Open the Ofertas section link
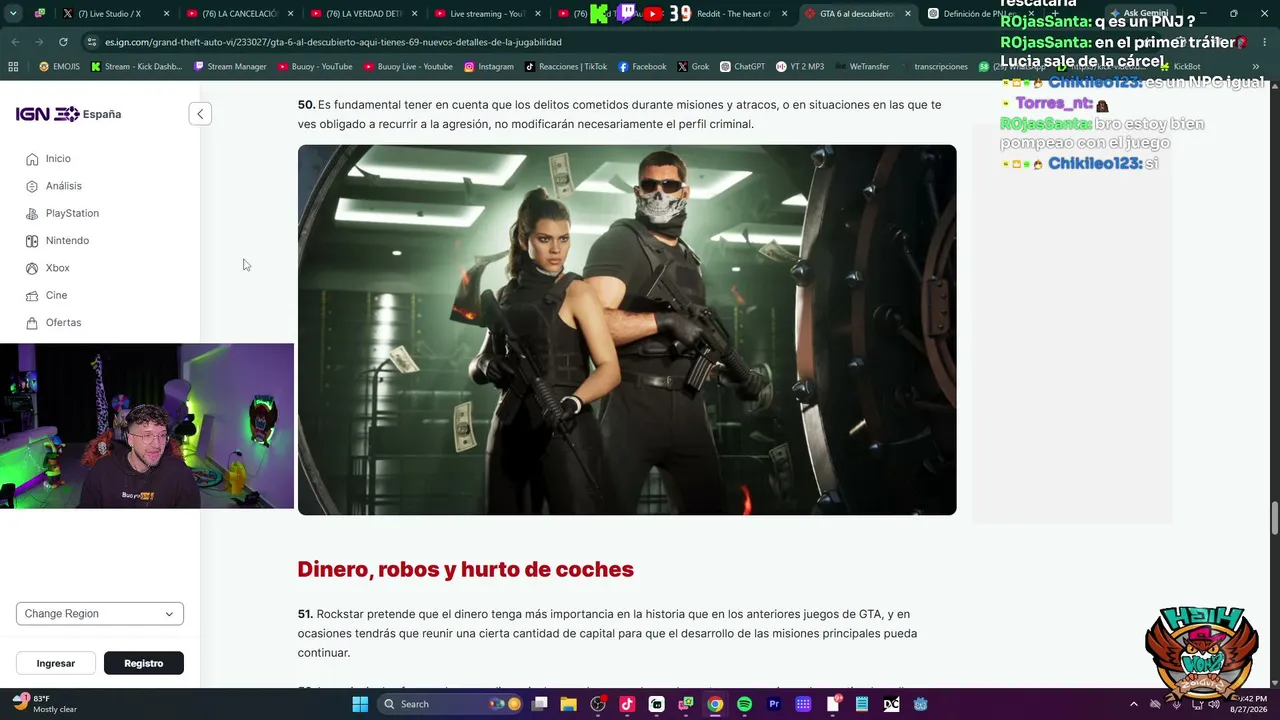 click(x=63, y=323)
